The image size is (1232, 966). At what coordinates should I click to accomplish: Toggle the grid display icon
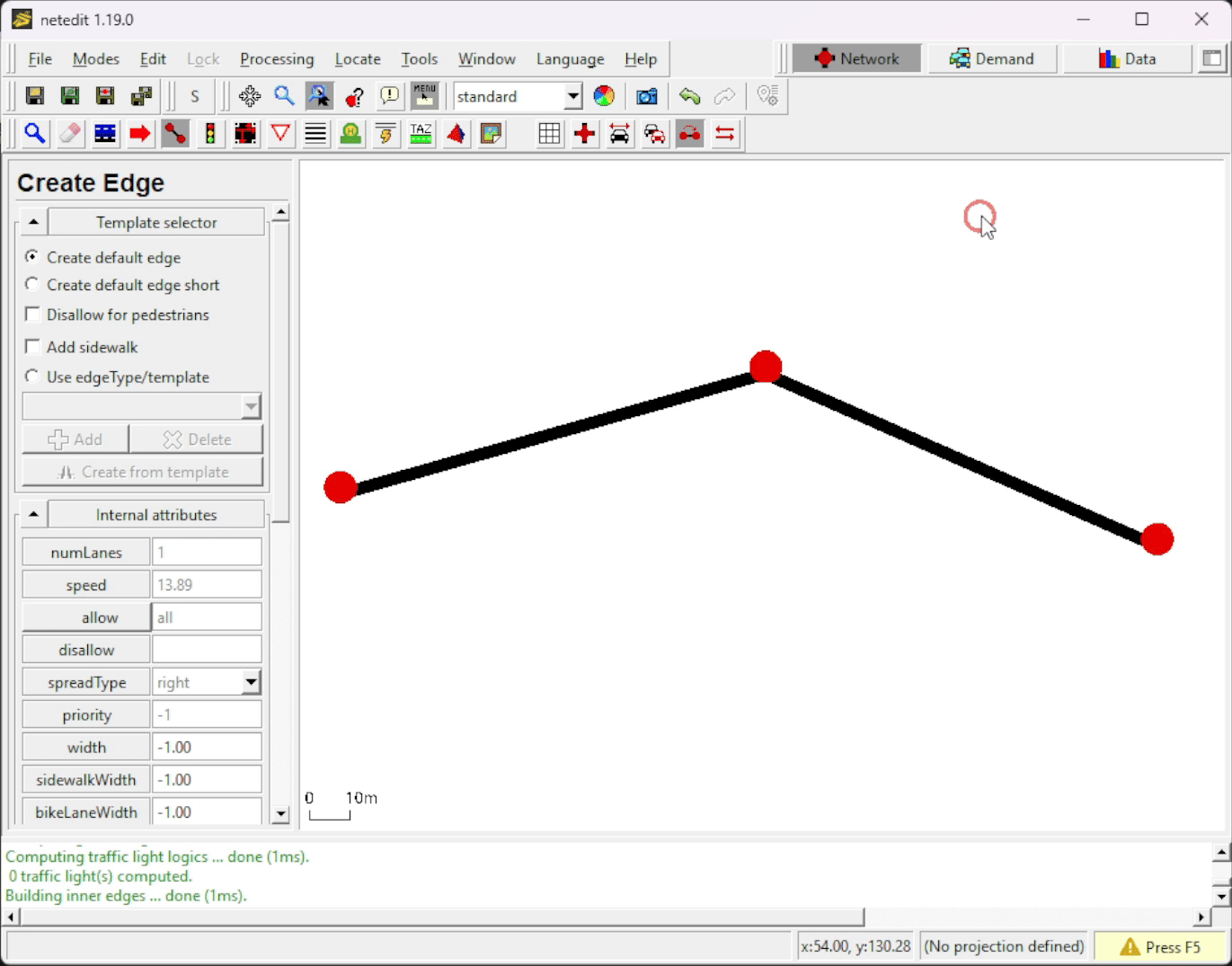point(549,134)
